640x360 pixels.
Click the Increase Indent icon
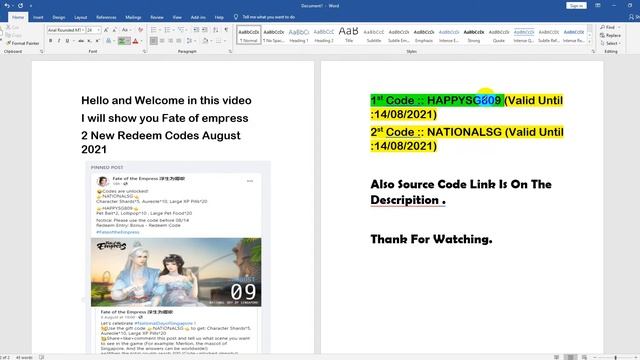pos(204,30)
